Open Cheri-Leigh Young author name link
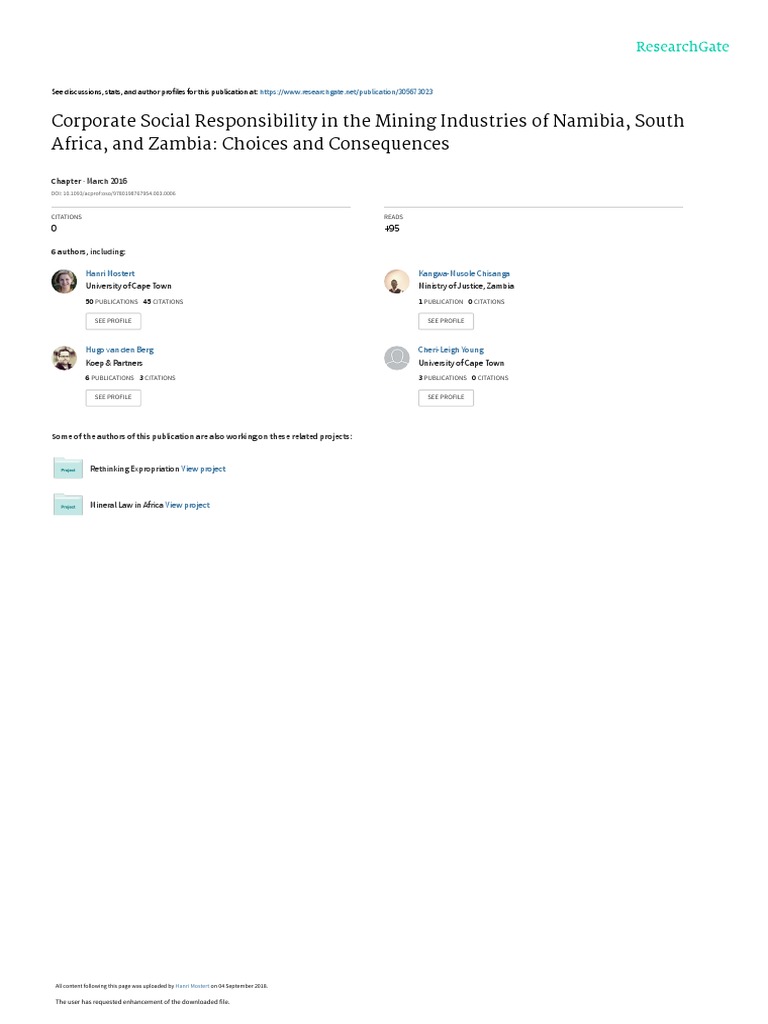This screenshot has height=1024, width=768. pyautogui.click(x=451, y=350)
